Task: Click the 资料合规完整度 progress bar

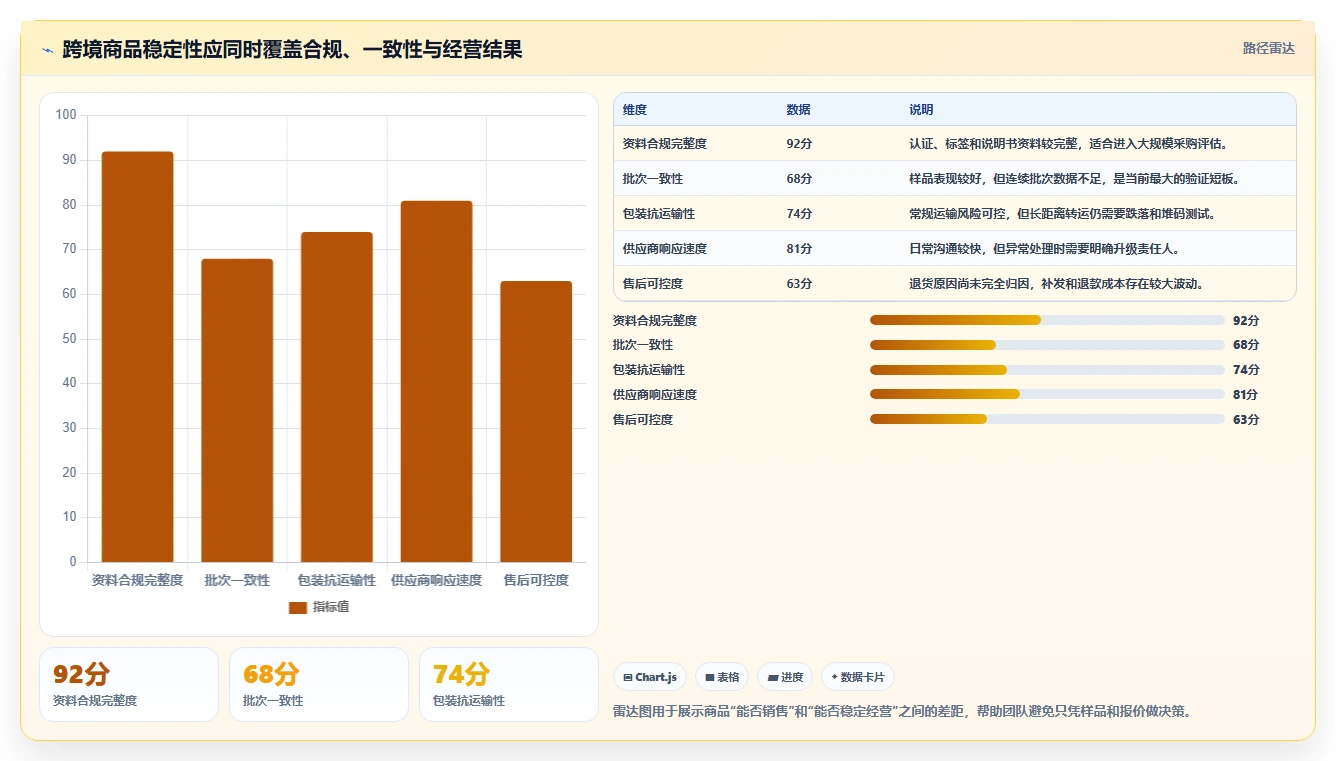Action: tap(1047, 320)
